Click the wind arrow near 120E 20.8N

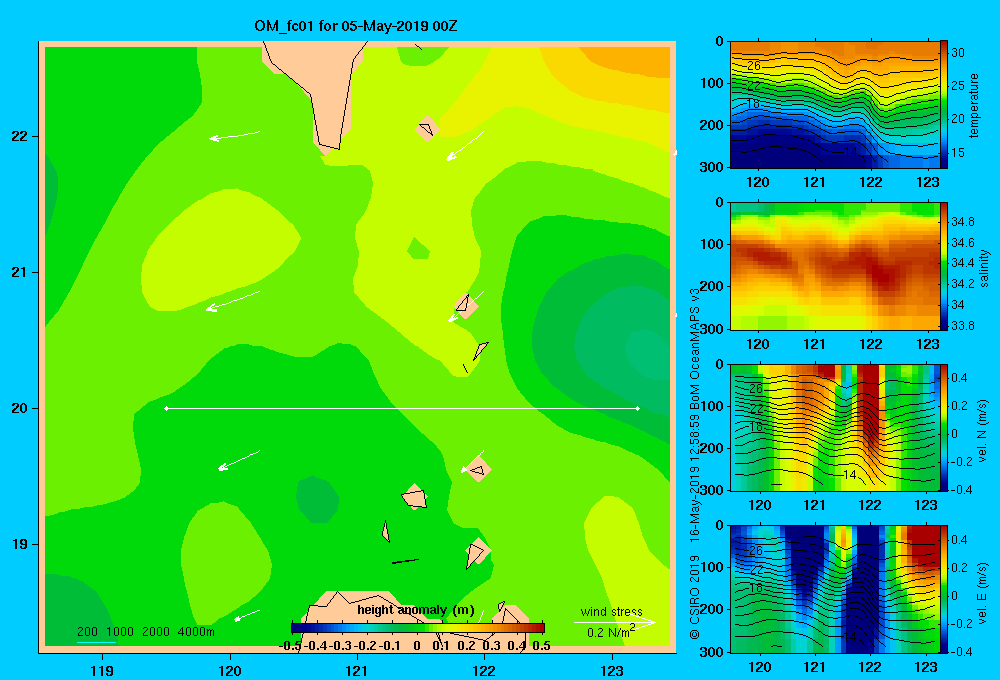[233, 301]
